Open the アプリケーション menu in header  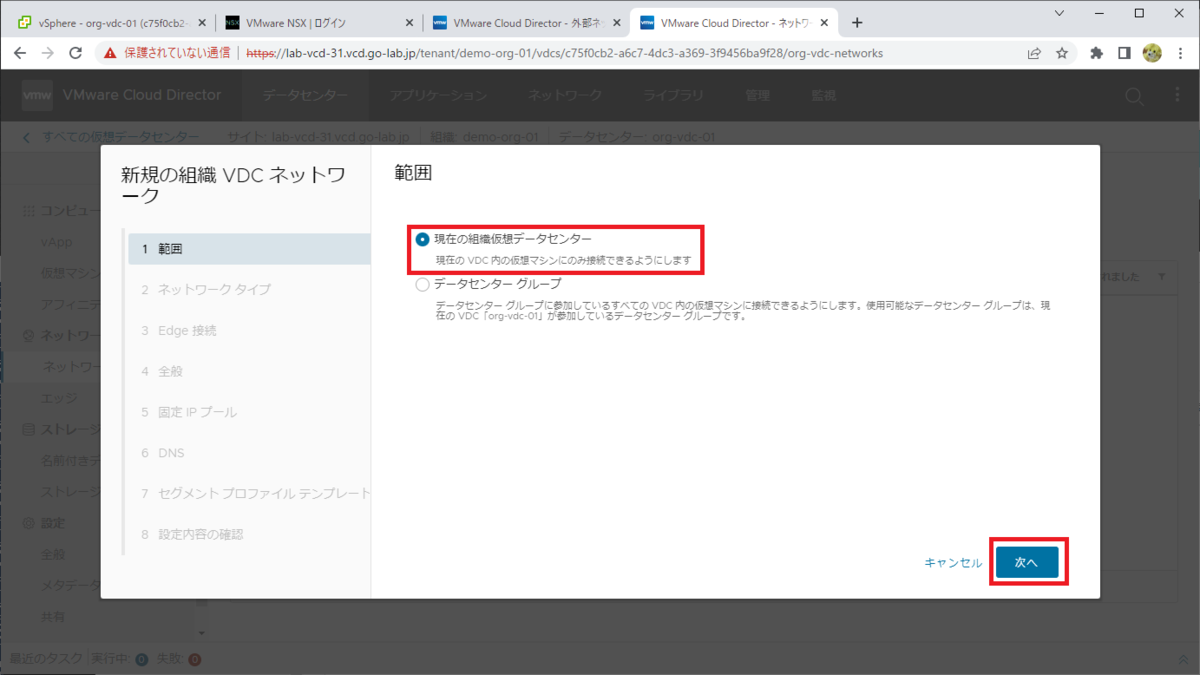[438, 95]
